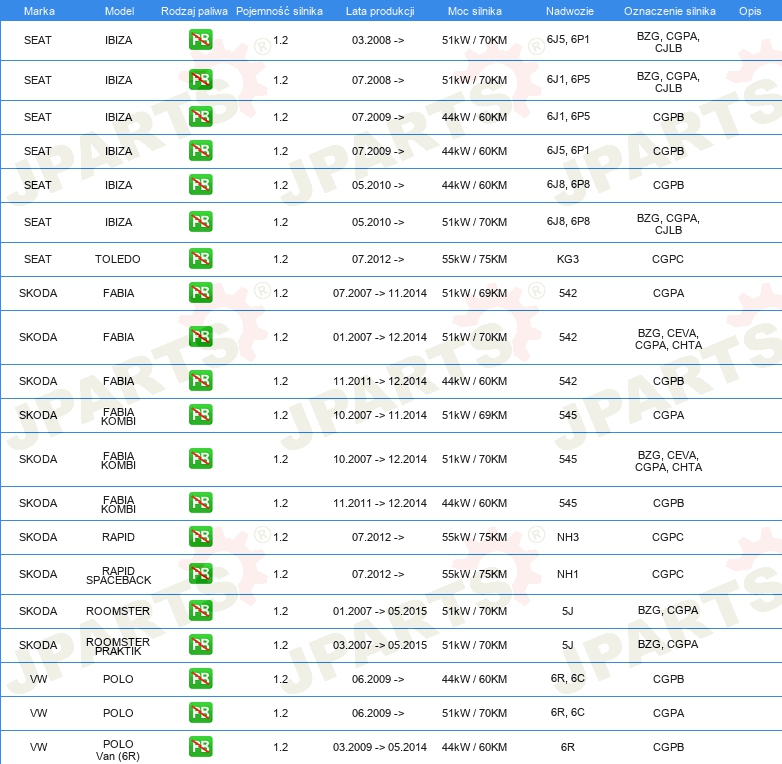Viewport: 782px width, 764px height.
Task: Select the ROOMSTER PRAKTIK model cell
Action: point(118,646)
